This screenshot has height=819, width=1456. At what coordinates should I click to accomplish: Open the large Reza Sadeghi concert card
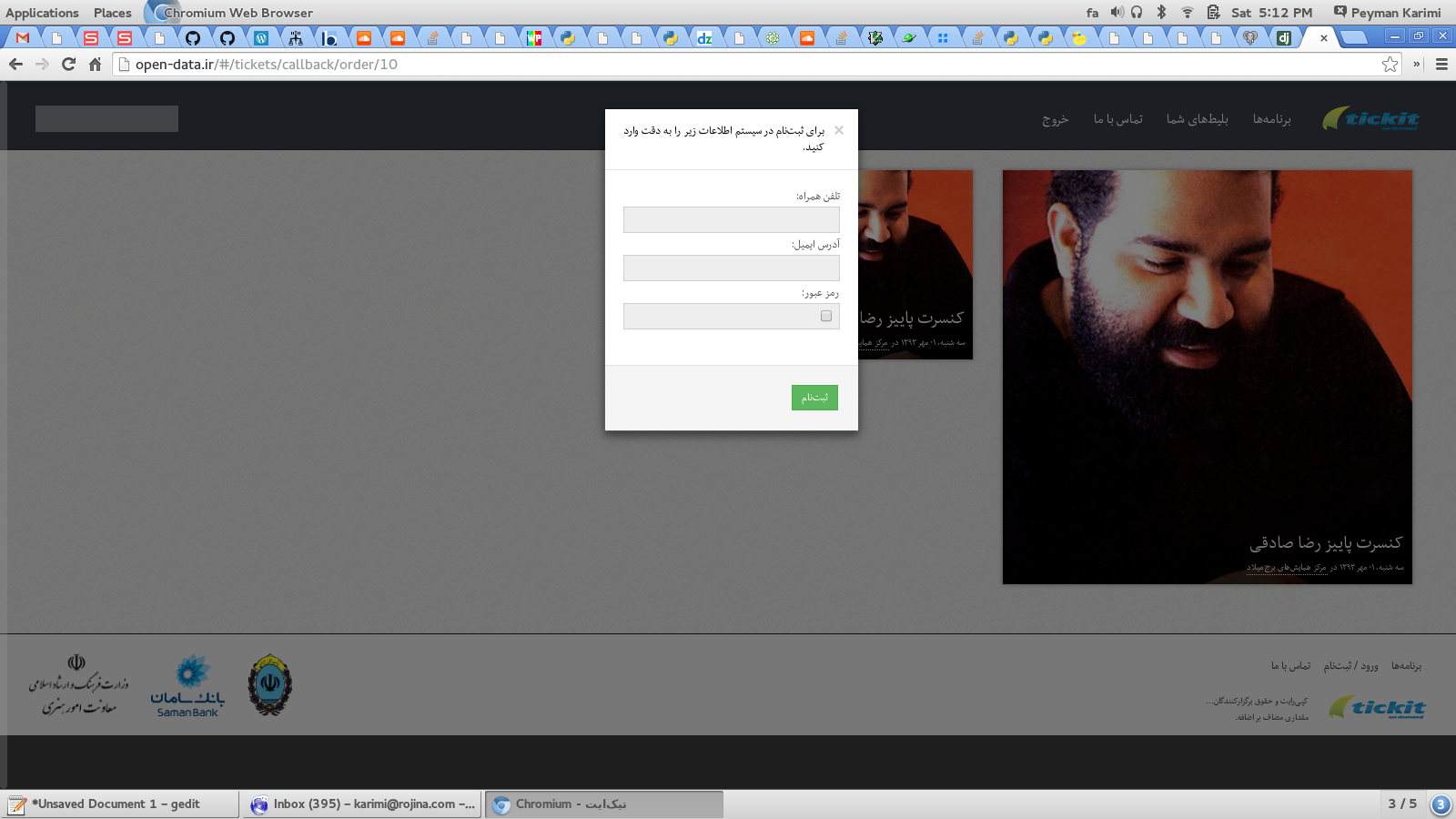[x=1208, y=377]
